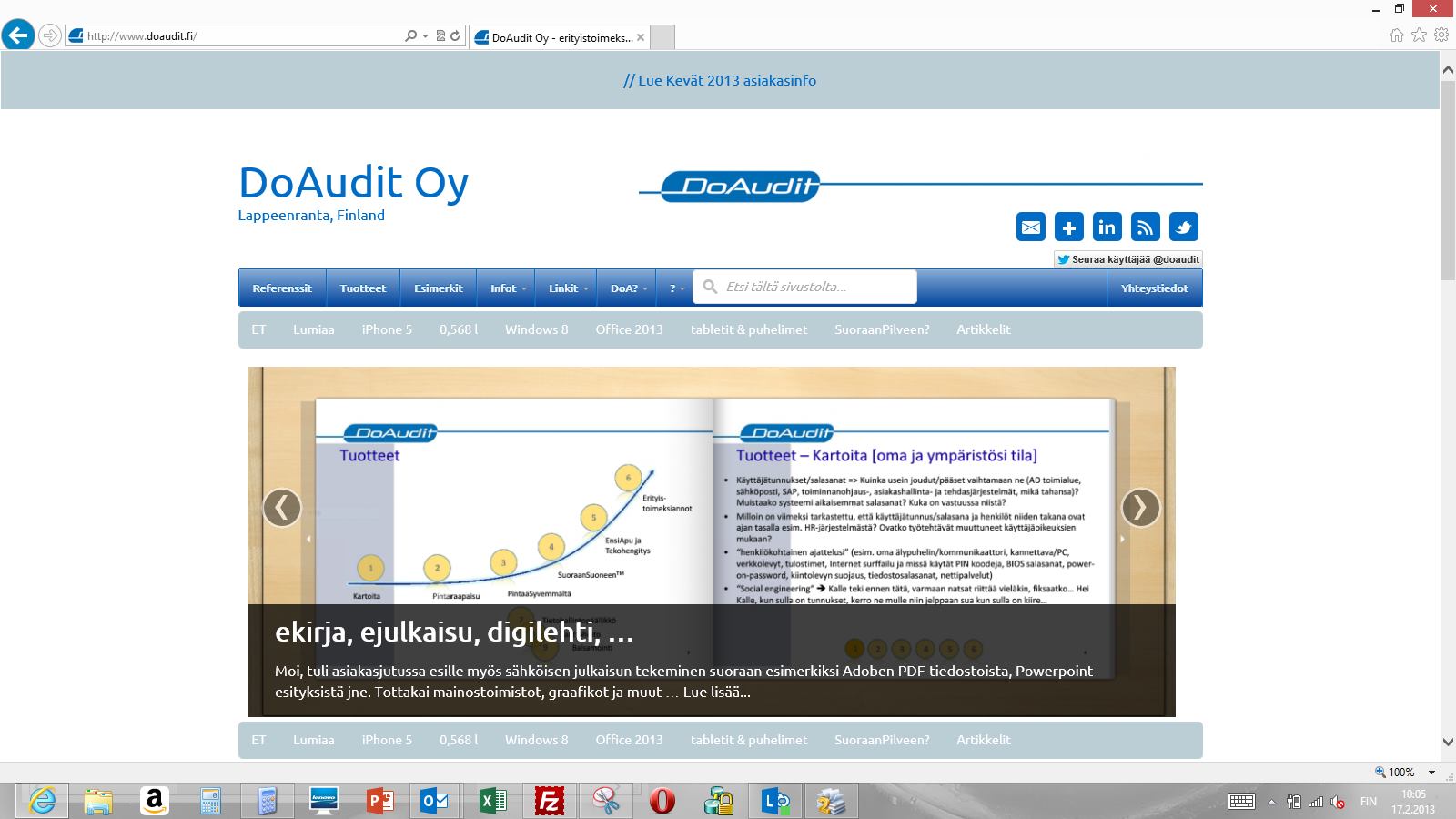Viewport: 1456px width, 819px height.
Task: Open the RSS feed icon
Action: [1146, 227]
